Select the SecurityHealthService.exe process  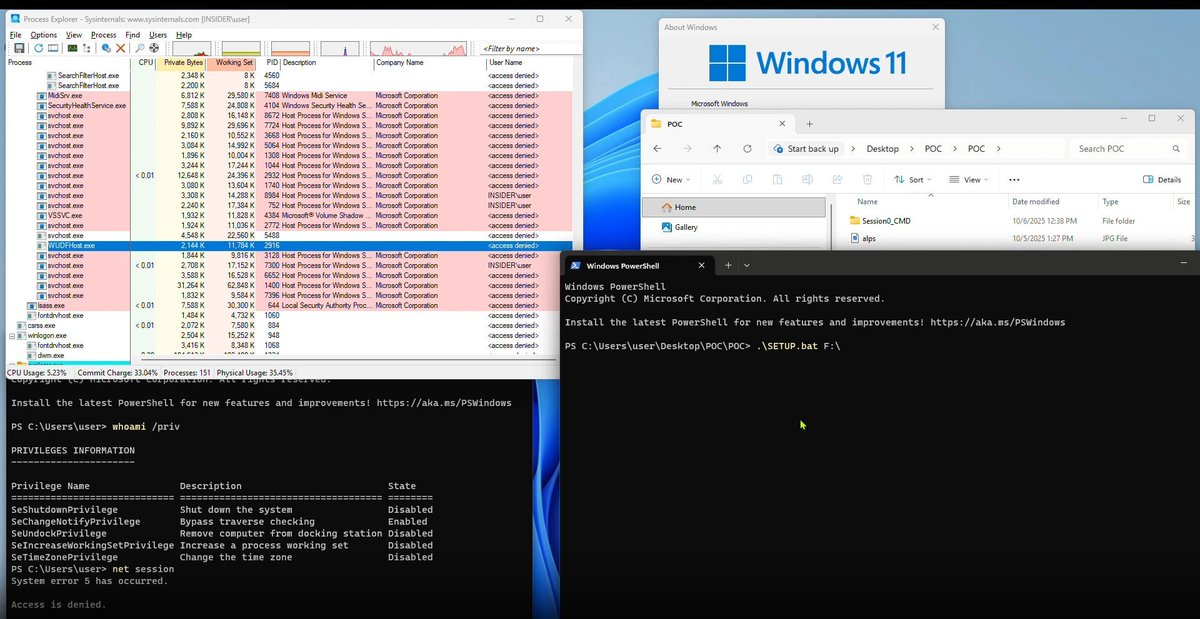point(289,105)
